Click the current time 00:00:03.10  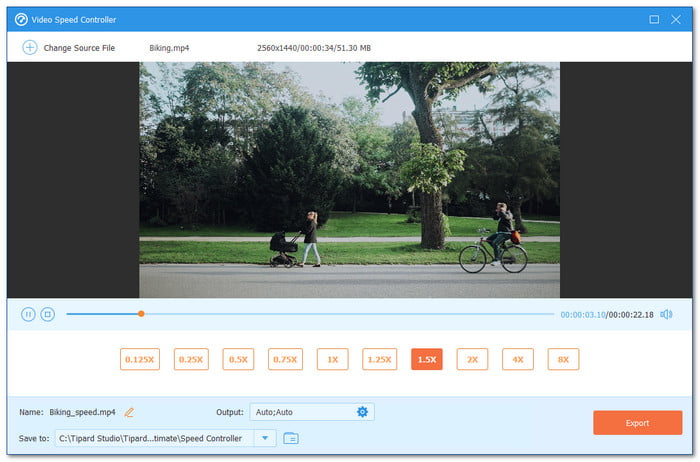click(x=583, y=315)
